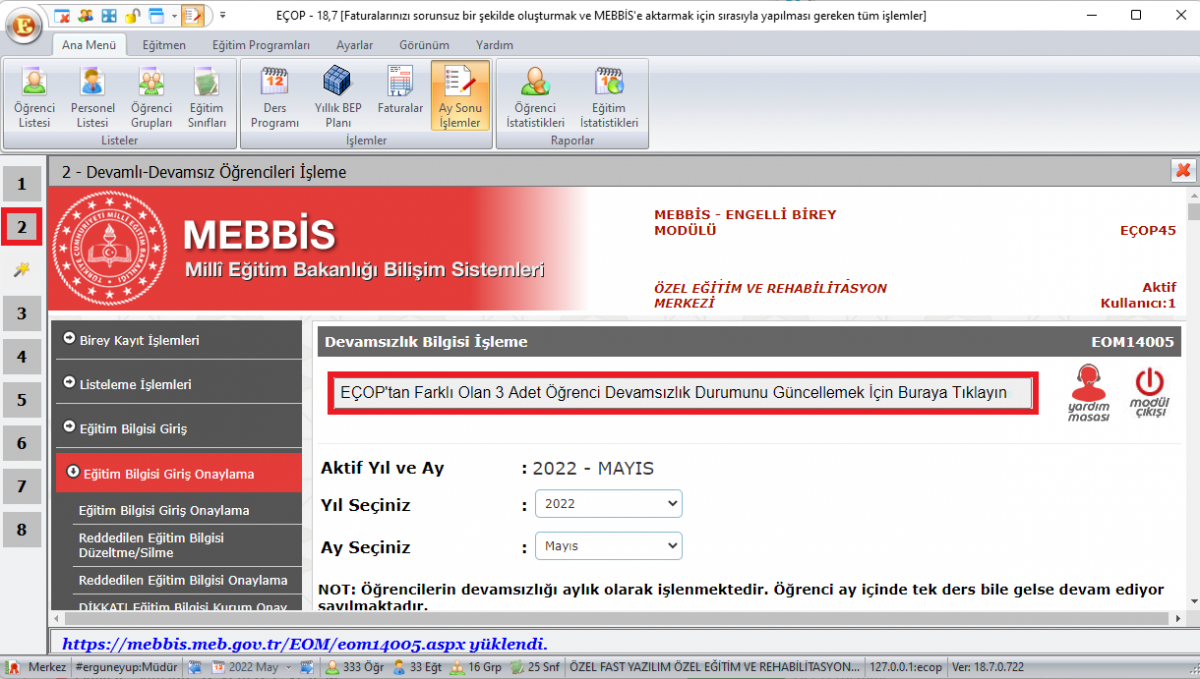Image resolution: width=1200 pixels, height=679 pixels.
Task: Expand Listeleme İşlemleri menu
Action: click(x=175, y=384)
